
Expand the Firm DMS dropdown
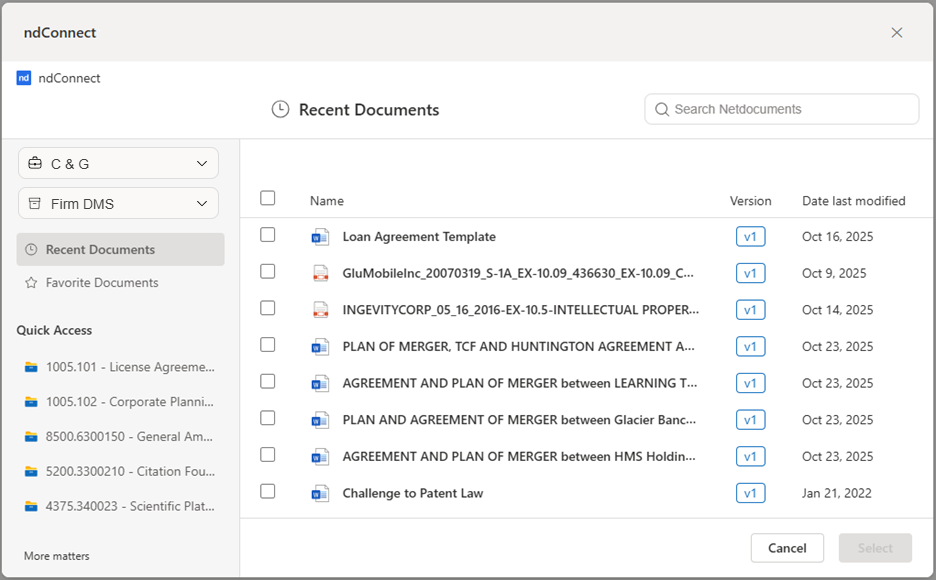pyautogui.click(x=118, y=204)
